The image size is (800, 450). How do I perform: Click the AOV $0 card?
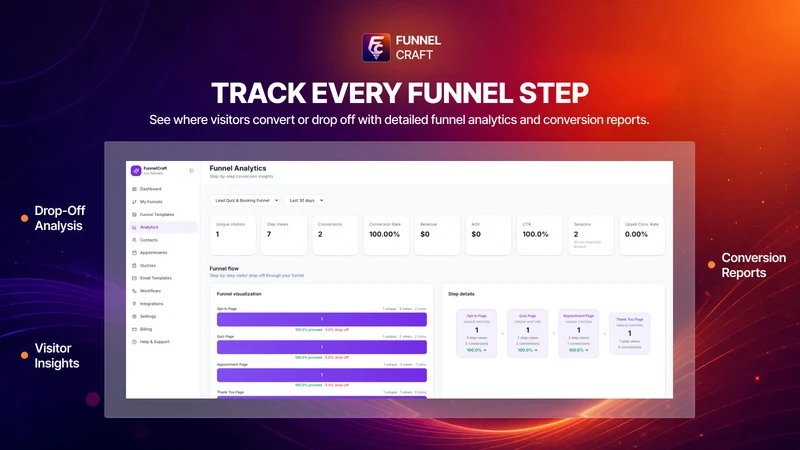[x=488, y=235]
